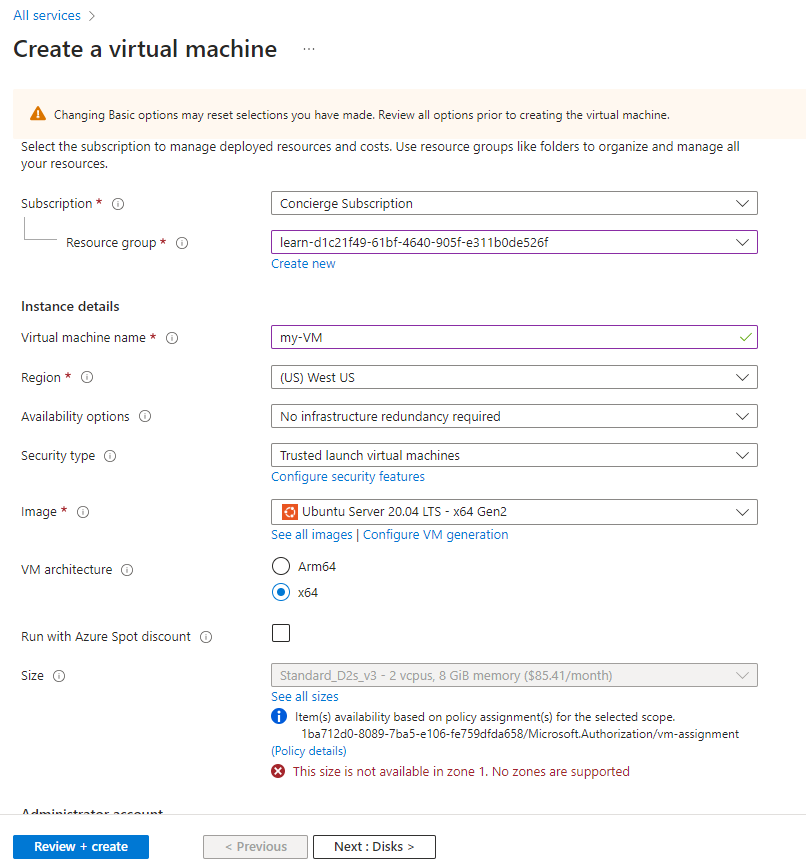The height and width of the screenshot is (866, 806).
Task: Click Configure VM generation link
Action: (435, 535)
